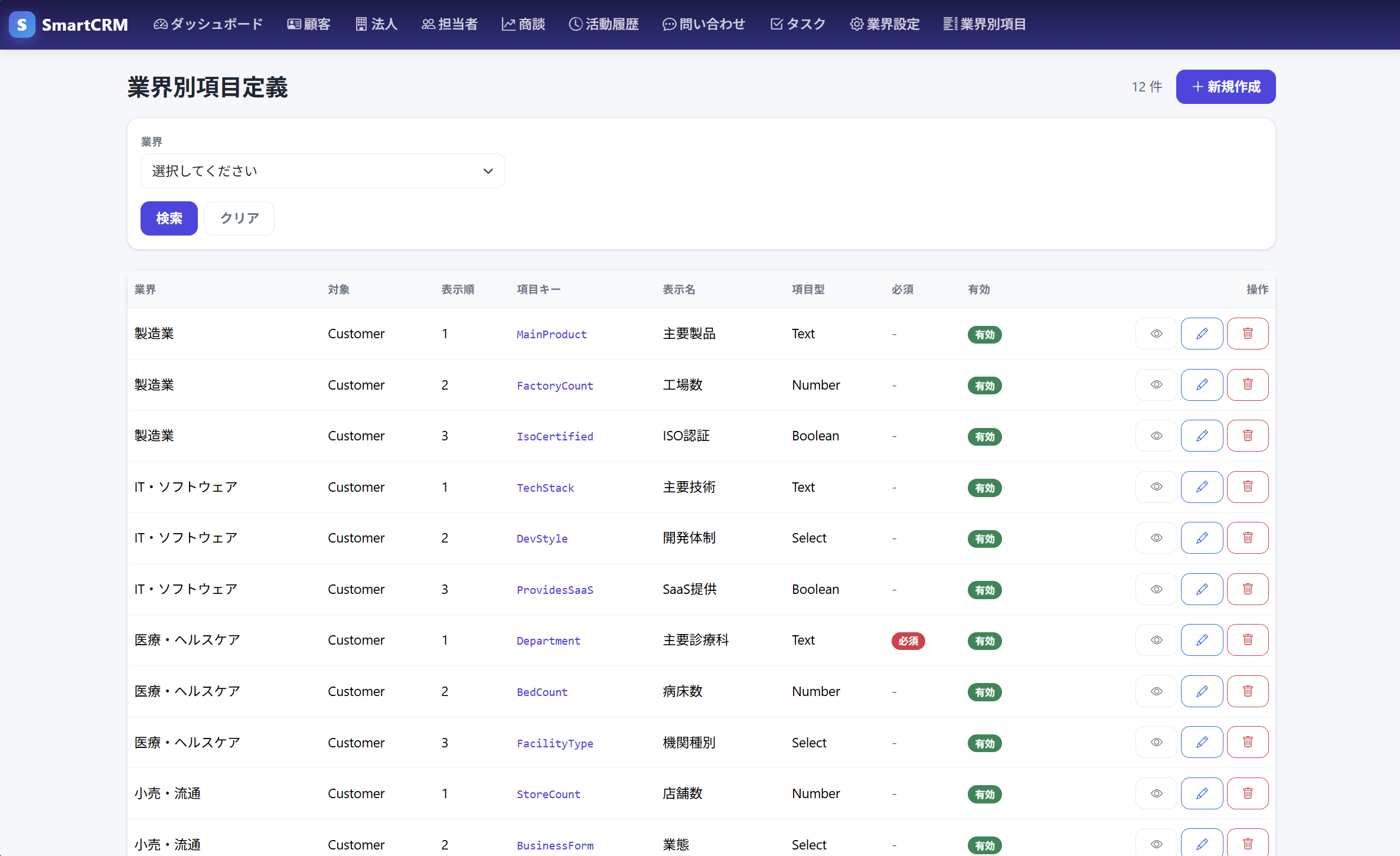Click the StoreCount item key
The image size is (1400, 856).
[x=548, y=794]
